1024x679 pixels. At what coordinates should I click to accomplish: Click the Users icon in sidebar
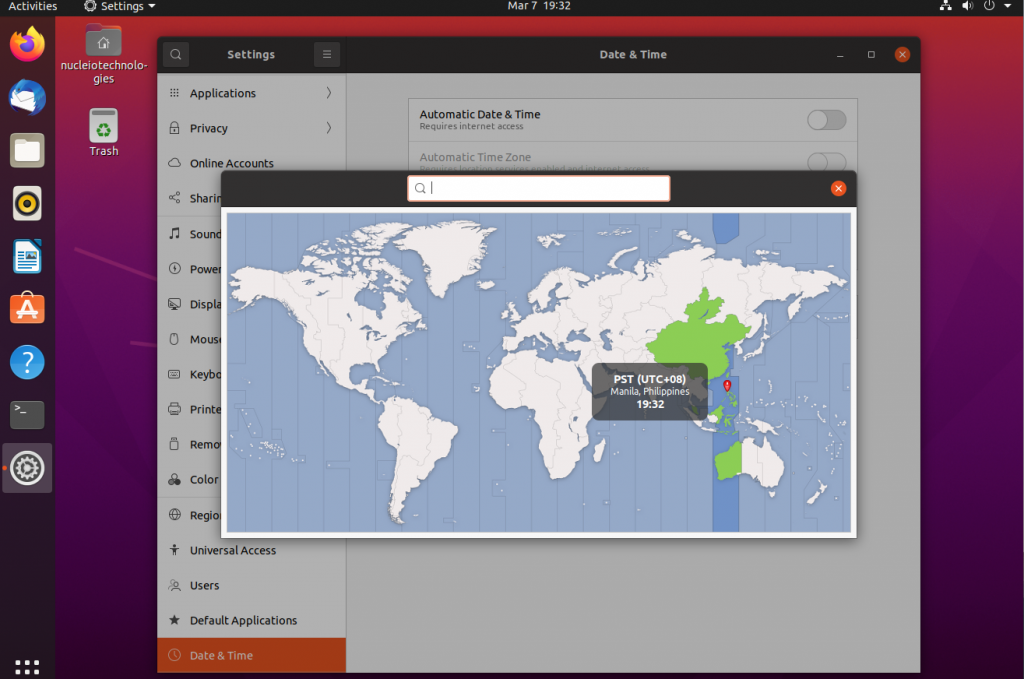[174, 585]
